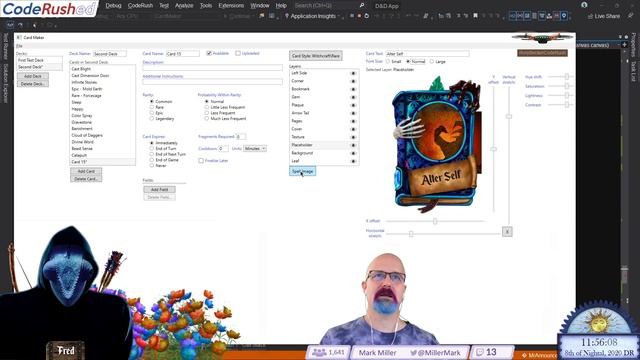640x360 pixels.
Task: Click the X offset slider
Action: tap(435, 221)
